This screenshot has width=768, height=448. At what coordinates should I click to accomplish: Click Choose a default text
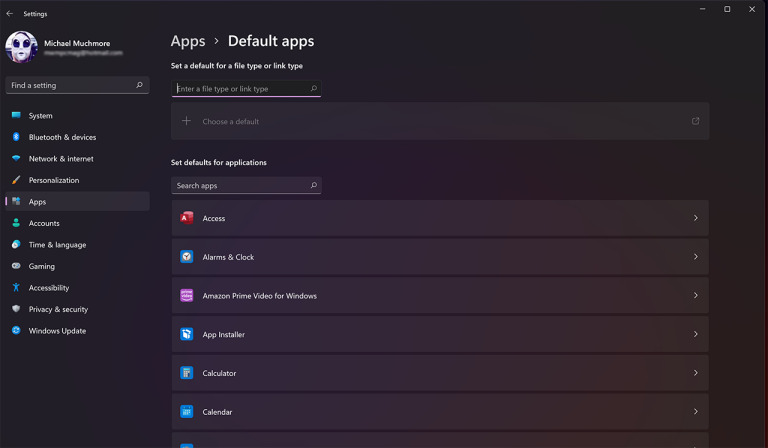[x=231, y=121]
